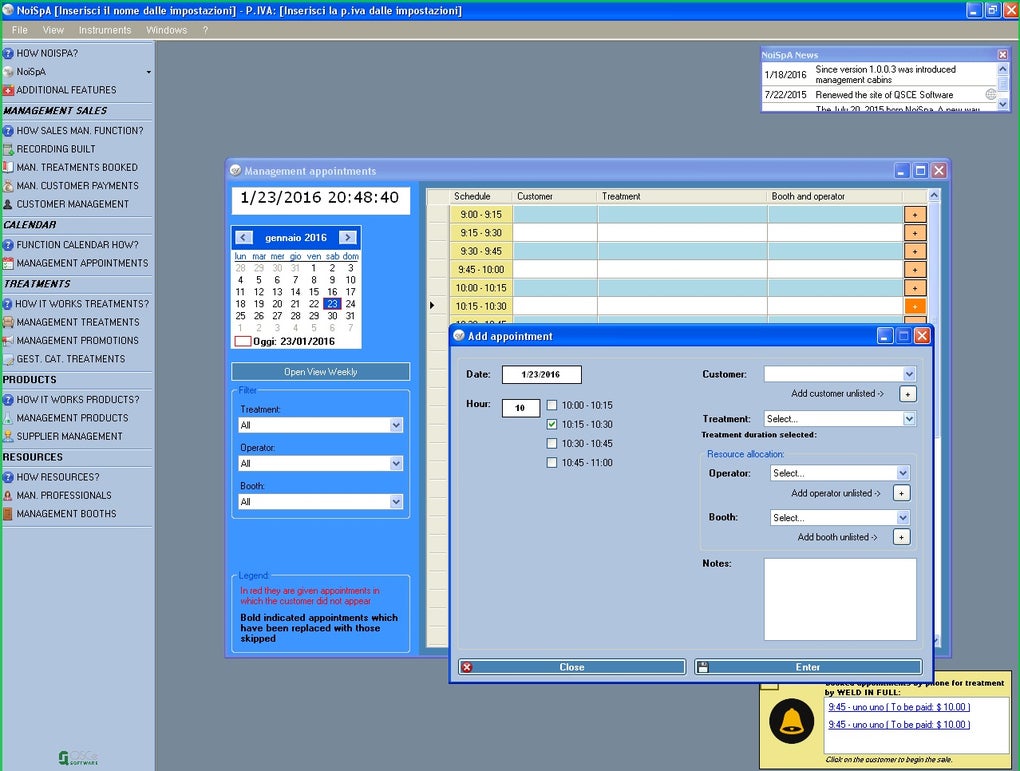Click inside the Notes text area
Viewport: 1020px width, 771px height.
tap(839, 598)
